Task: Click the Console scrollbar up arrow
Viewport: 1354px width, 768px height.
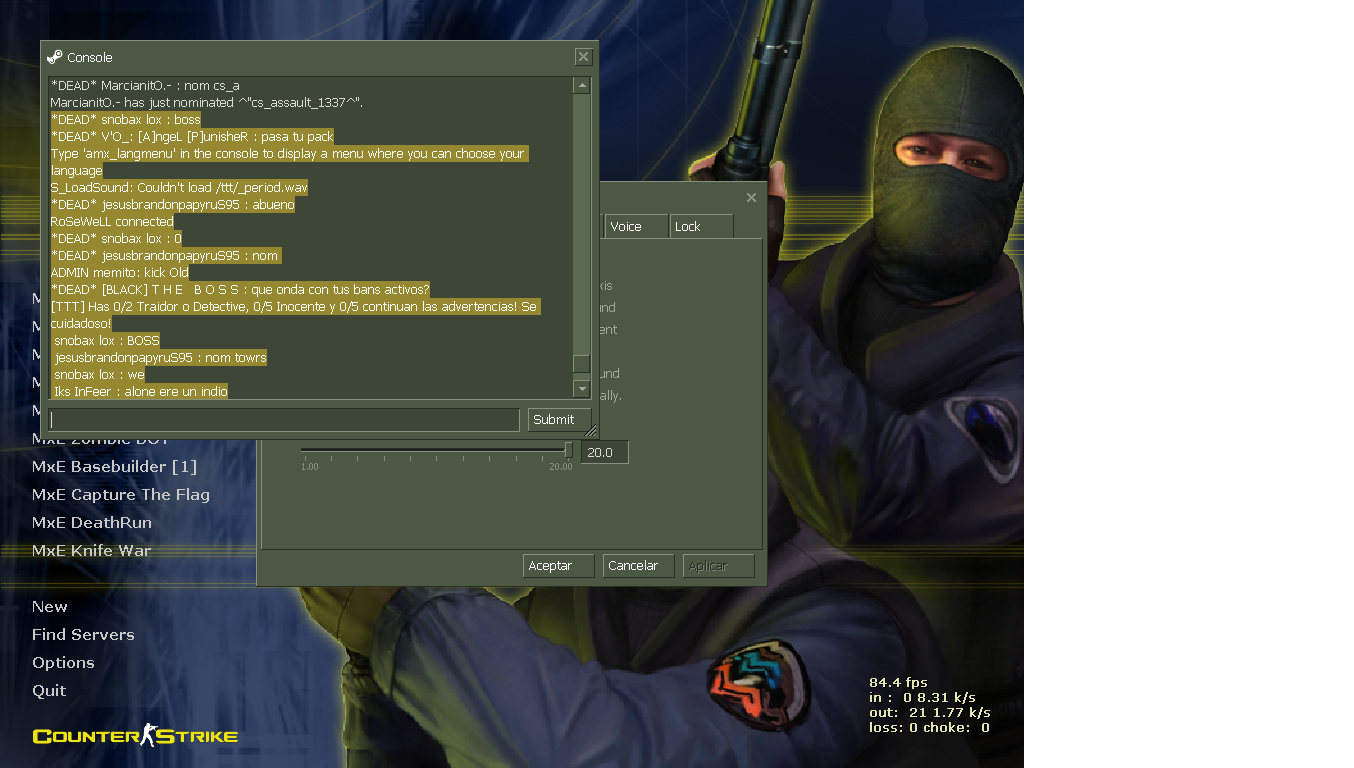Action: [581, 85]
